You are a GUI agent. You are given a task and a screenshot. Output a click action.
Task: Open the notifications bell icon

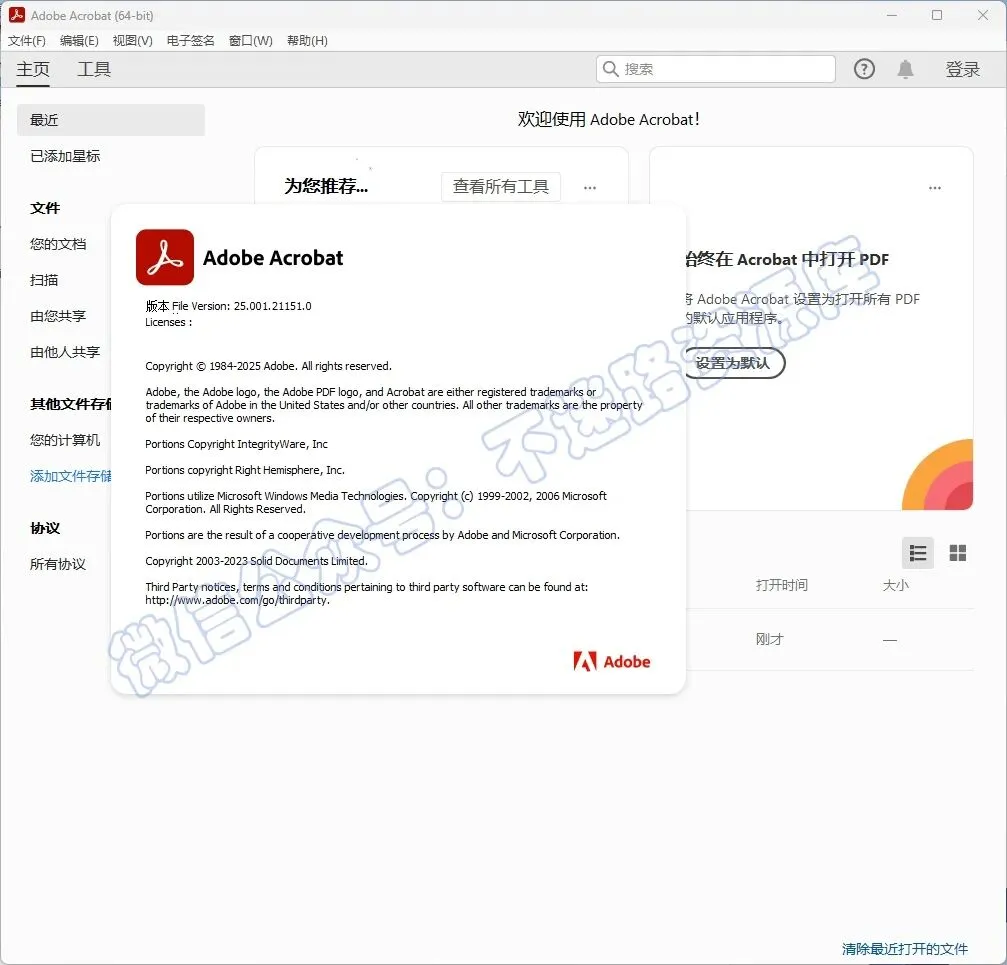pyautogui.click(x=905, y=69)
